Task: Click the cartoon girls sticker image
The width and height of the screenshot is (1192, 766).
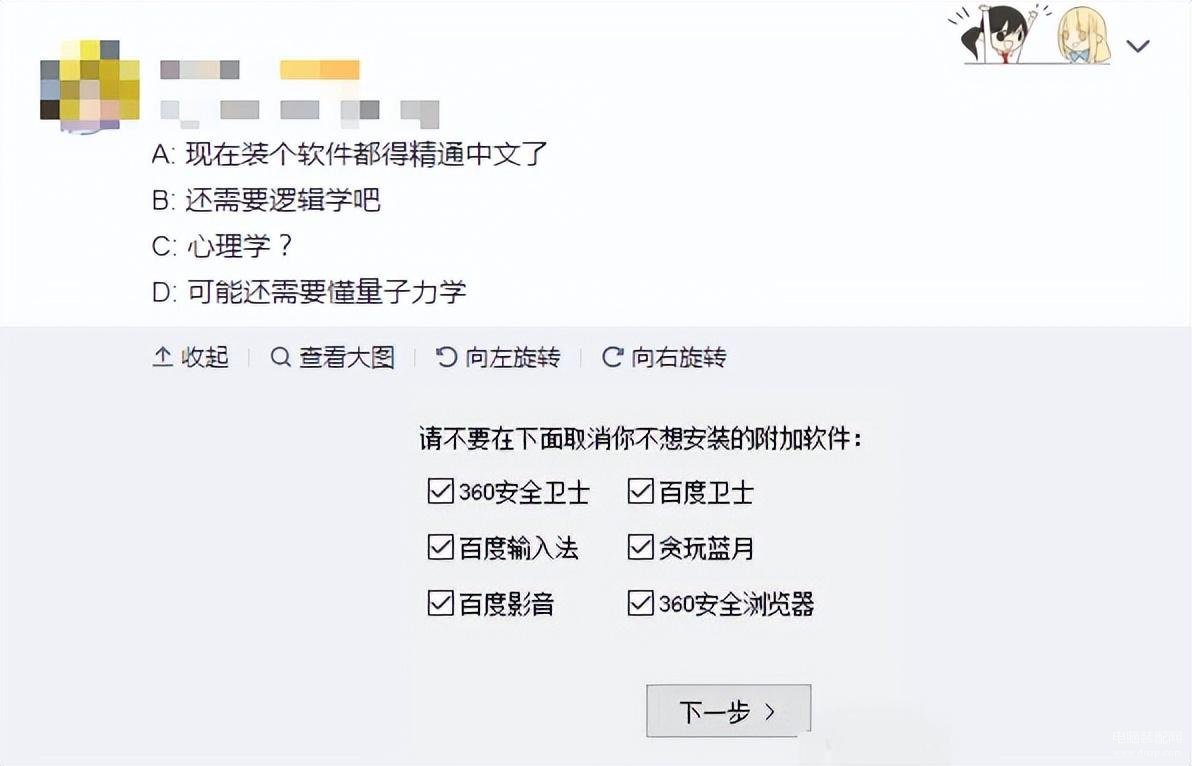Action: click(1030, 33)
